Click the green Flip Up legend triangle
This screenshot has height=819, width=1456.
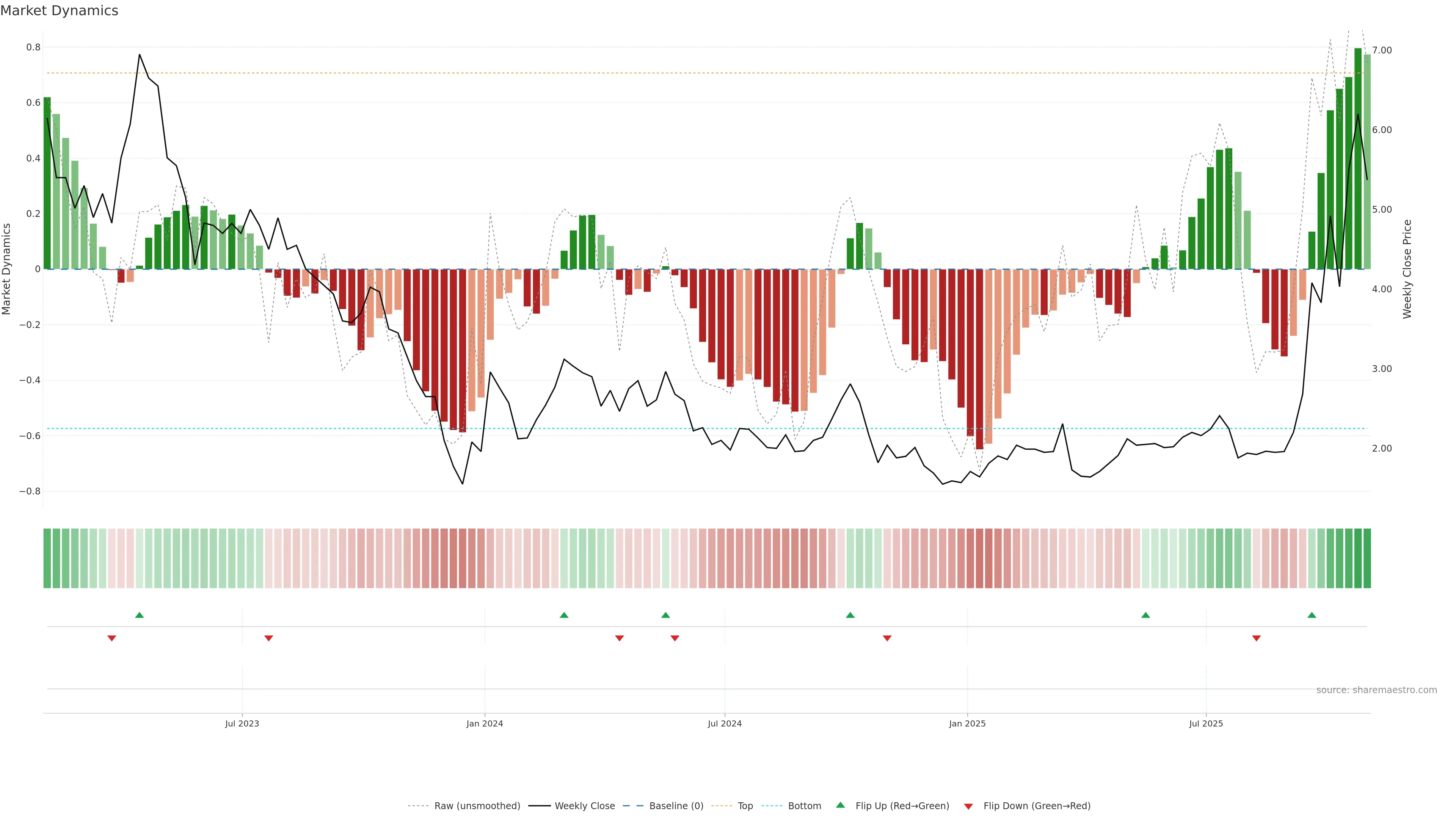pos(840,805)
